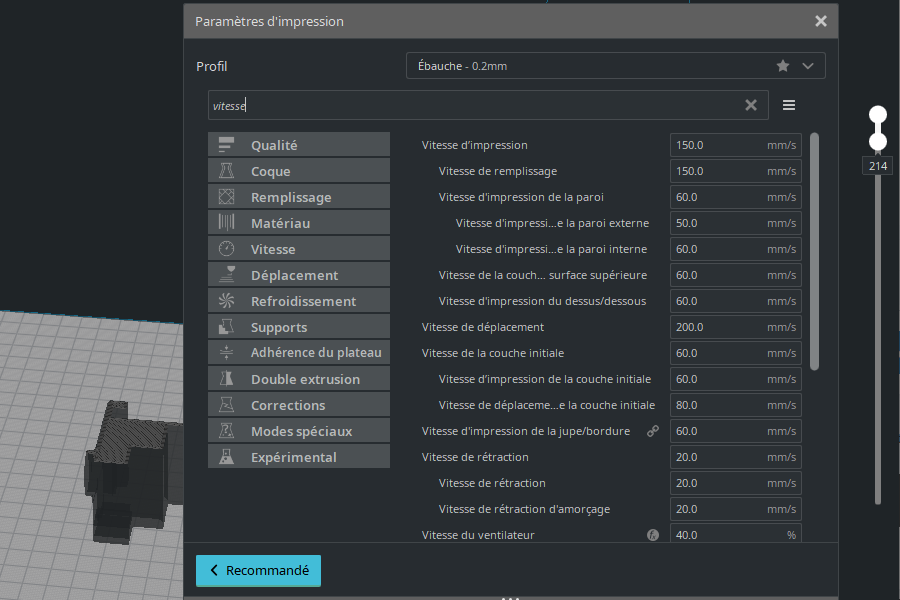Click the lower handle of the layer slider
The height and width of the screenshot is (600, 900).
click(x=878, y=141)
